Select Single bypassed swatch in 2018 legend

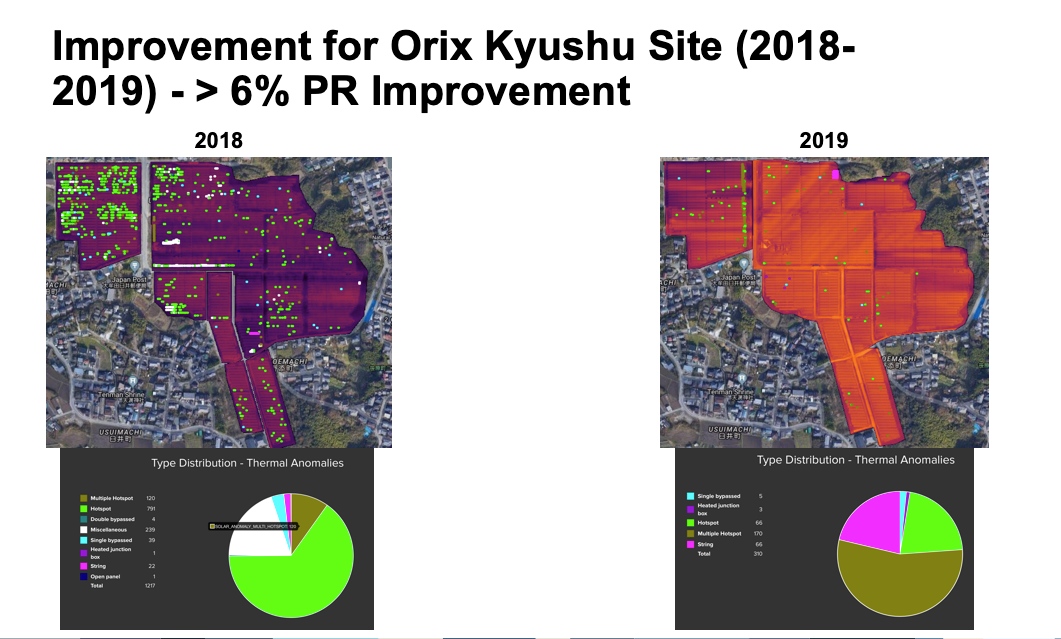coord(83,541)
